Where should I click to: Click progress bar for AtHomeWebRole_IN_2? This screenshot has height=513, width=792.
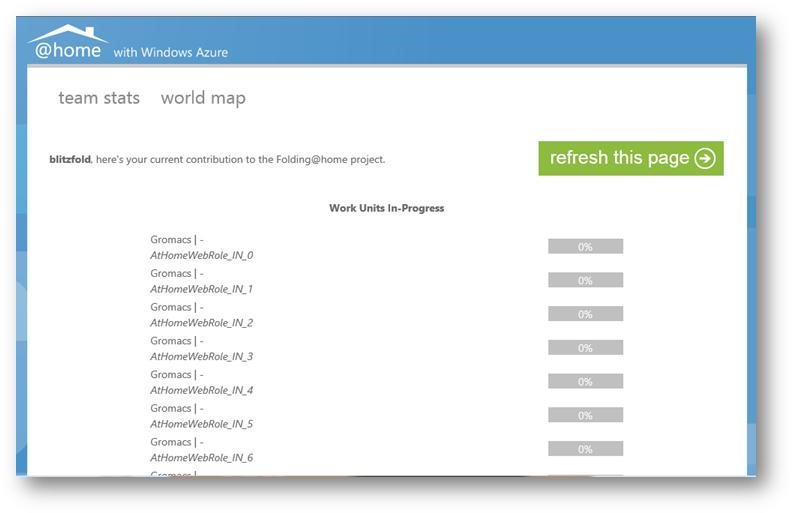point(585,314)
